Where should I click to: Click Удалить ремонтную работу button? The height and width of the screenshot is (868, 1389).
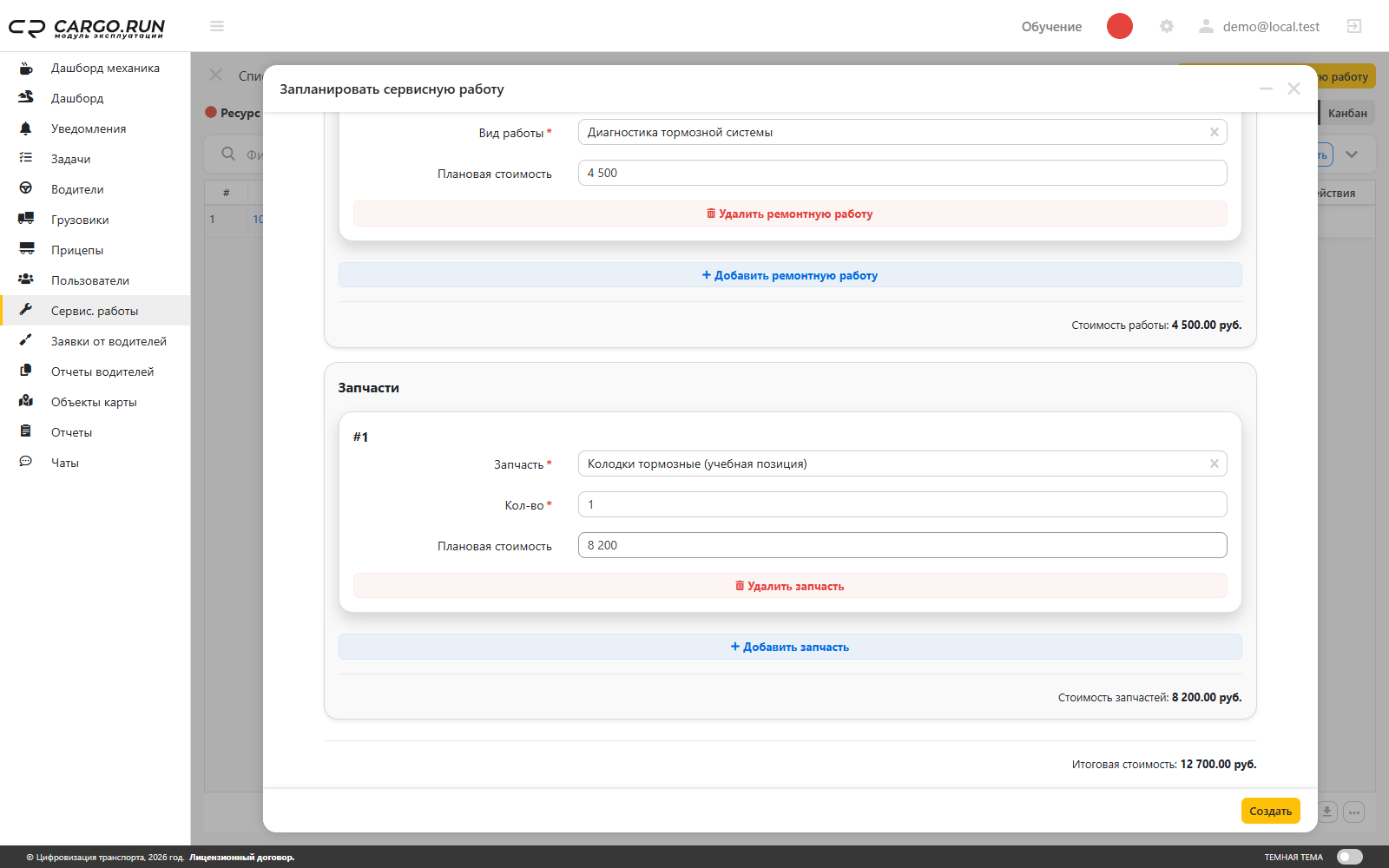tap(790, 214)
